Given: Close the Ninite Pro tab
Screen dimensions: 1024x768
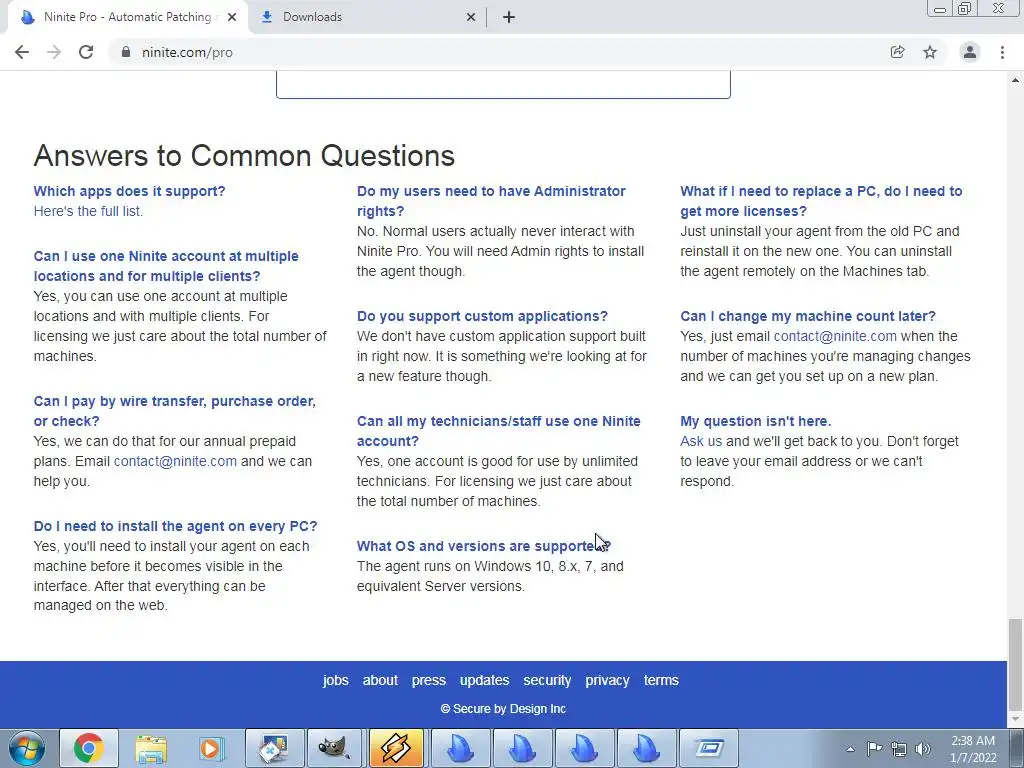Looking at the screenshot, I should coord(232,18).
